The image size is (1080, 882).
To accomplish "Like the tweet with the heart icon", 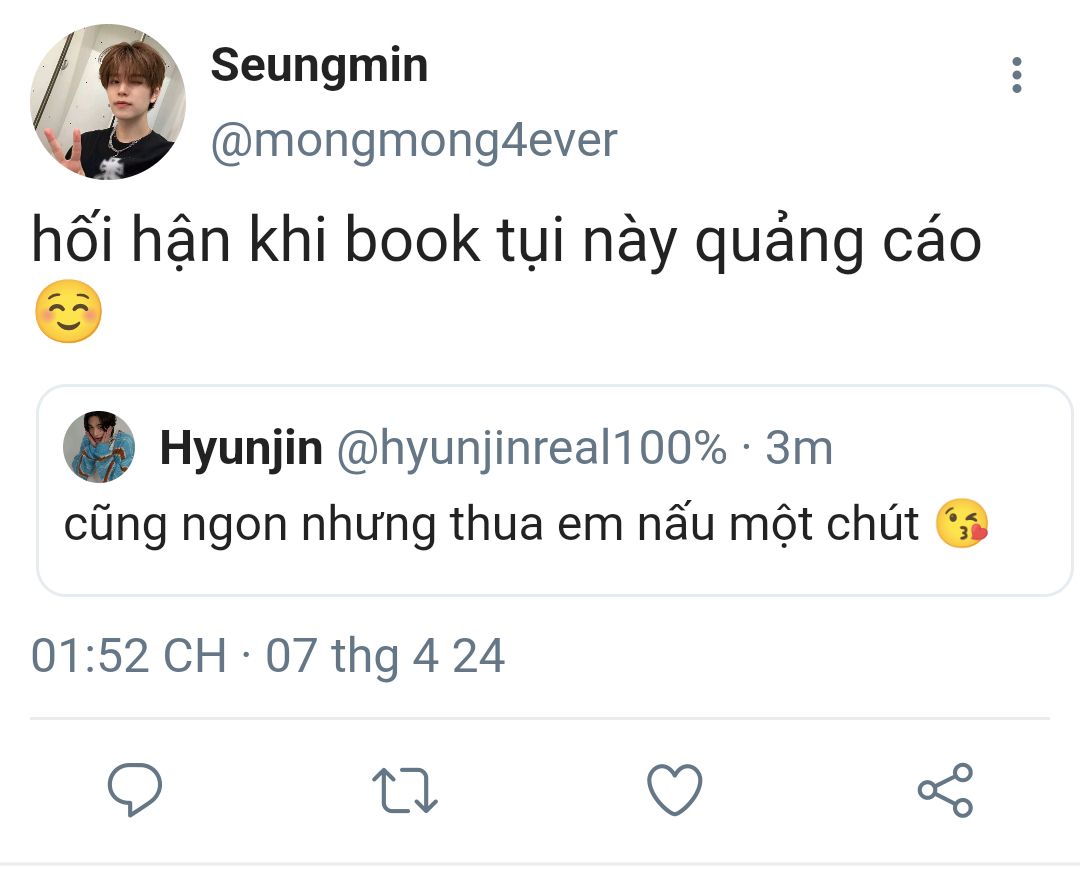I will [x=674, y=790].
